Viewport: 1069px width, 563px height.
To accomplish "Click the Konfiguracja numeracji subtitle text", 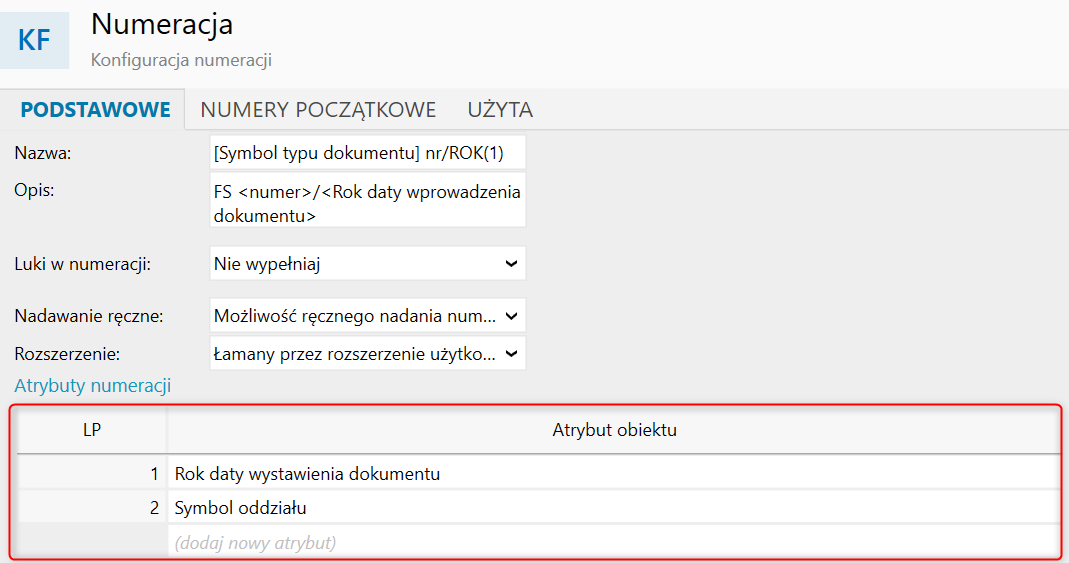I will tap(181, 60).
